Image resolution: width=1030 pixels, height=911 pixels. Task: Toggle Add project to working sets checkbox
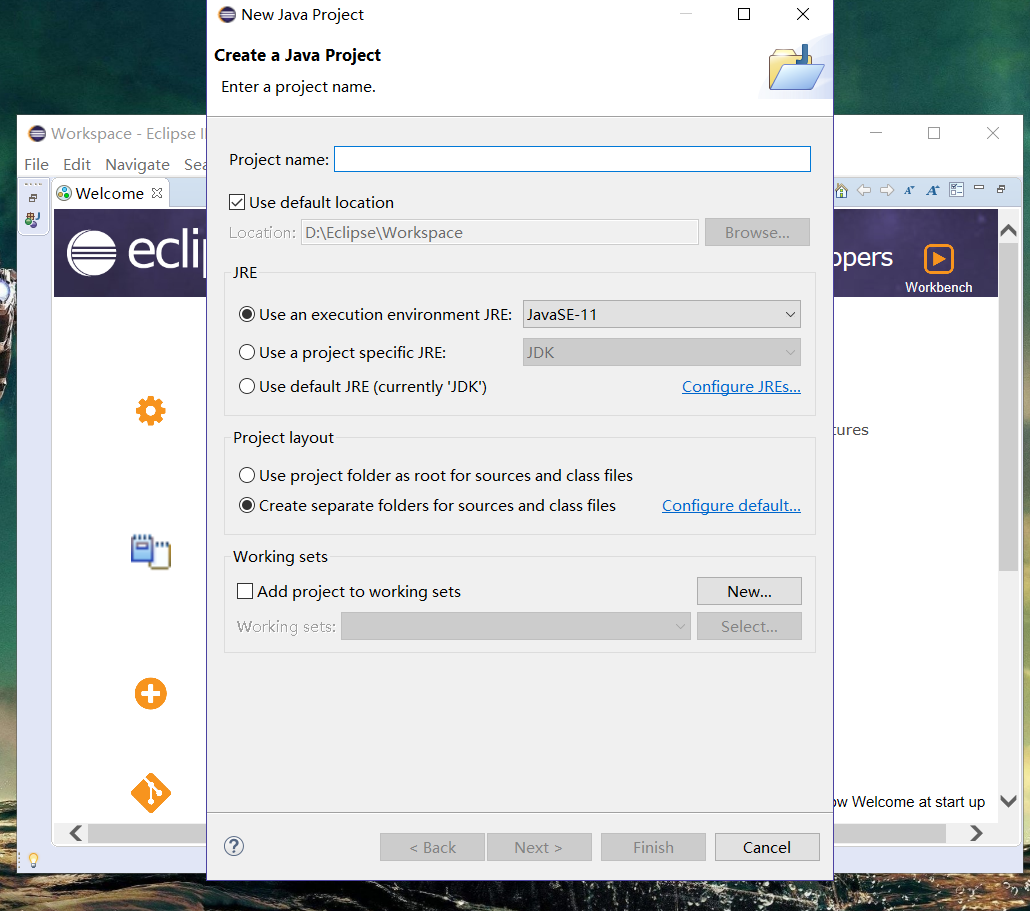pyautogui.click(x=245, y=591)
